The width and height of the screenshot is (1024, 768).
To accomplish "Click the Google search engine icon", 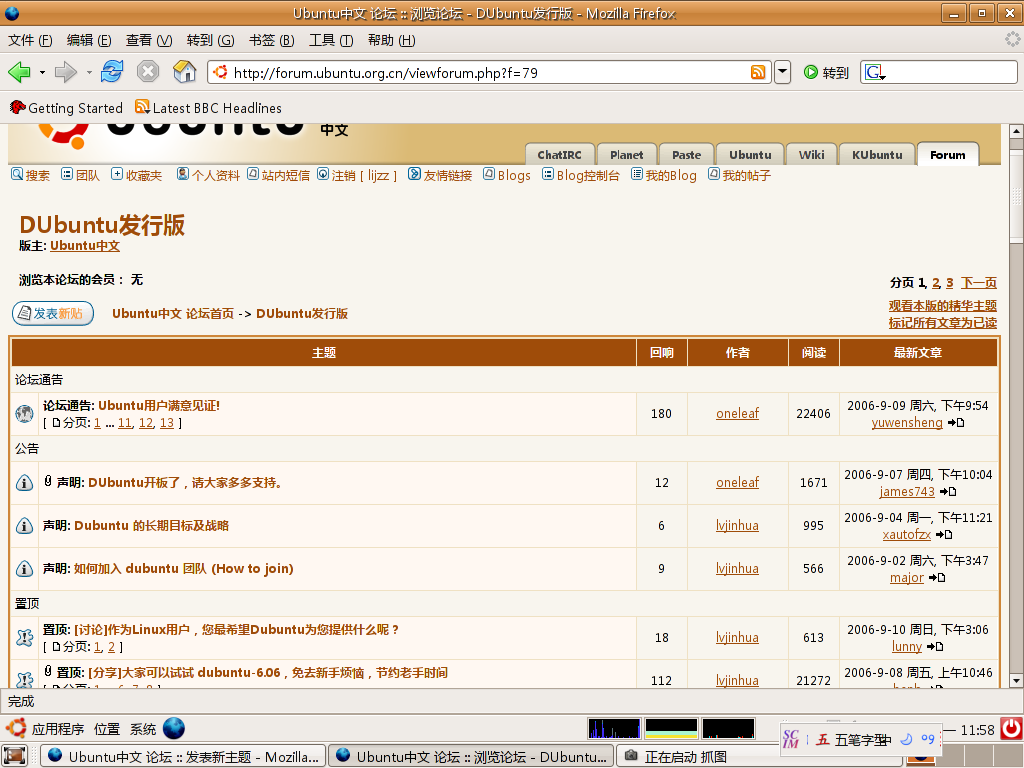I will click(x=874, y=72).
